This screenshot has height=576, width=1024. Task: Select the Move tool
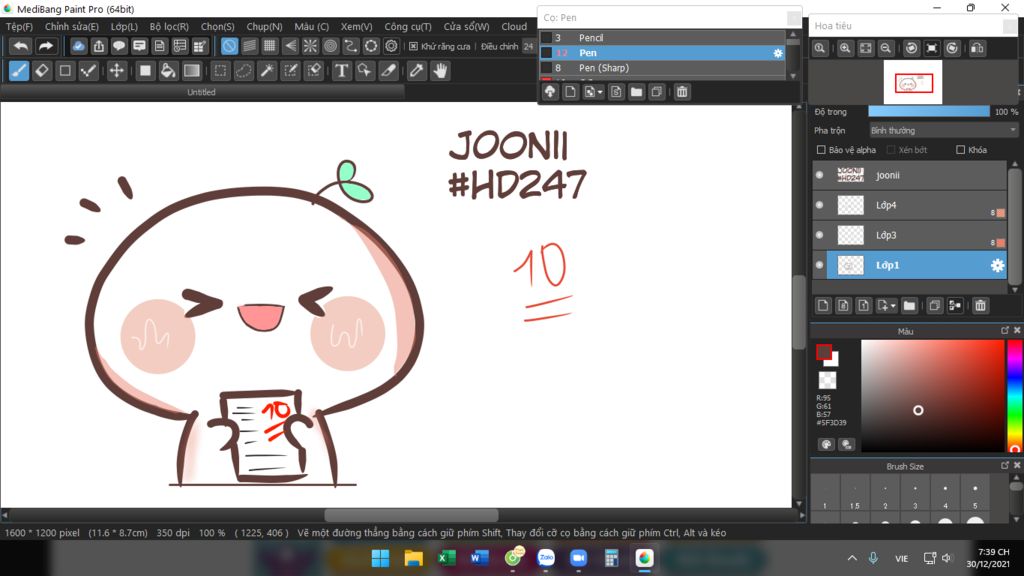point(116,71)
